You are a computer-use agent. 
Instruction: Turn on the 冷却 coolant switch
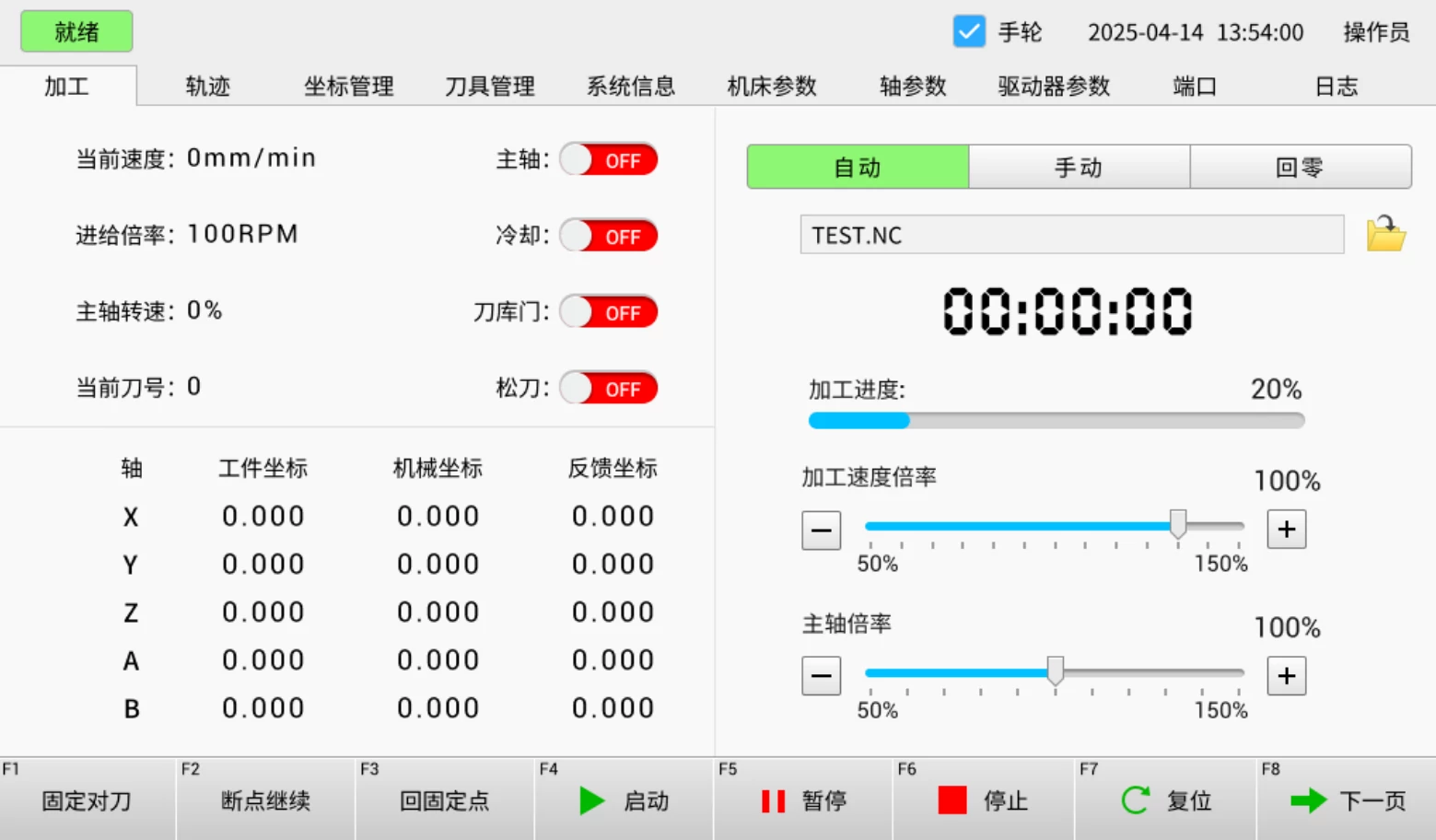[609, 236]
